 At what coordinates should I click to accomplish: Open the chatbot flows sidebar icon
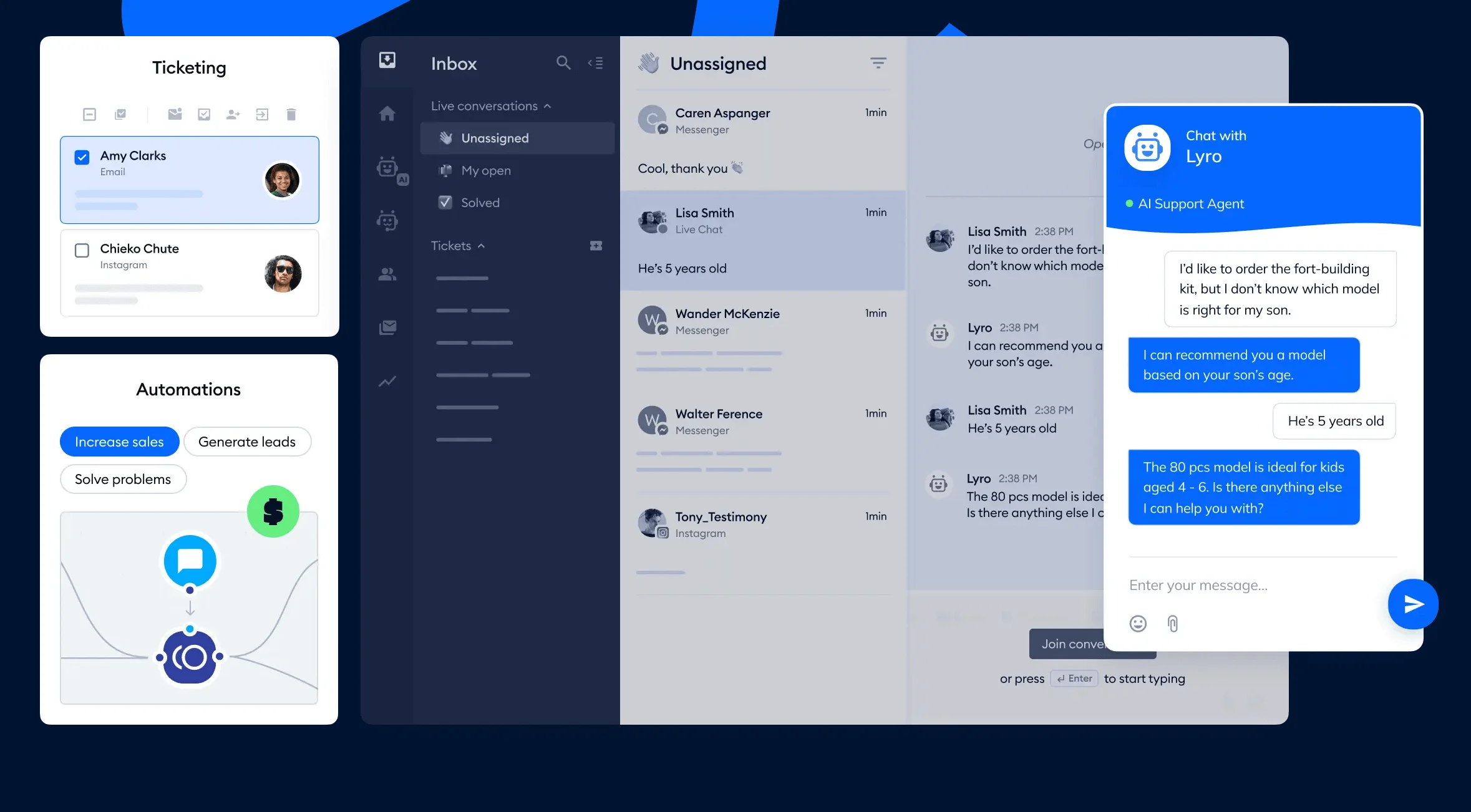(387, 221)
